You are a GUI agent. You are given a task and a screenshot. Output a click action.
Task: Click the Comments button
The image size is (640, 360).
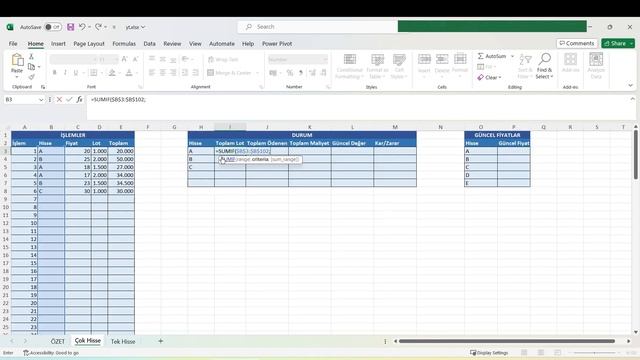tap(577, 43)
